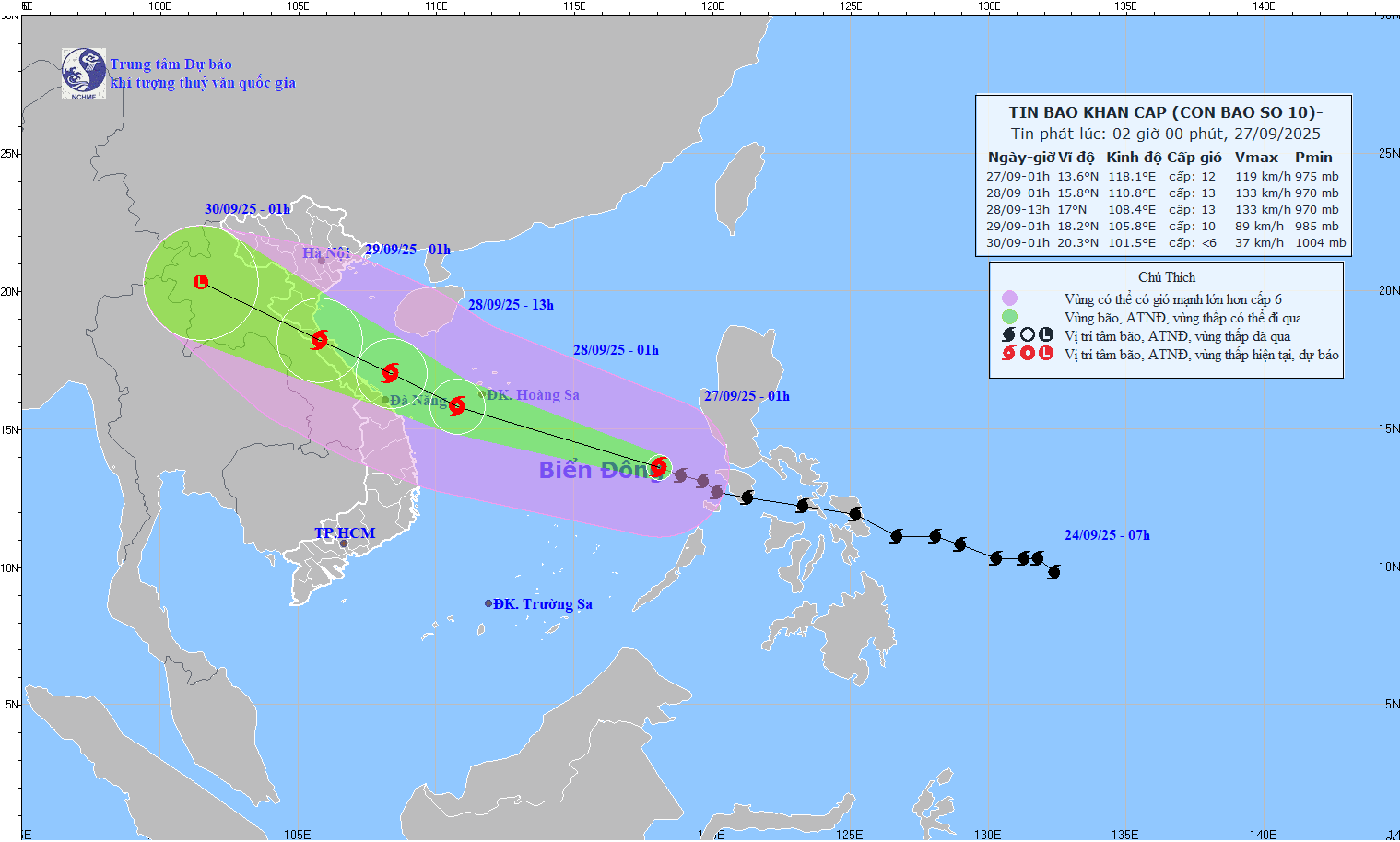Click the 24/09/25 - 07h track timestamp label

point(1107,535)
